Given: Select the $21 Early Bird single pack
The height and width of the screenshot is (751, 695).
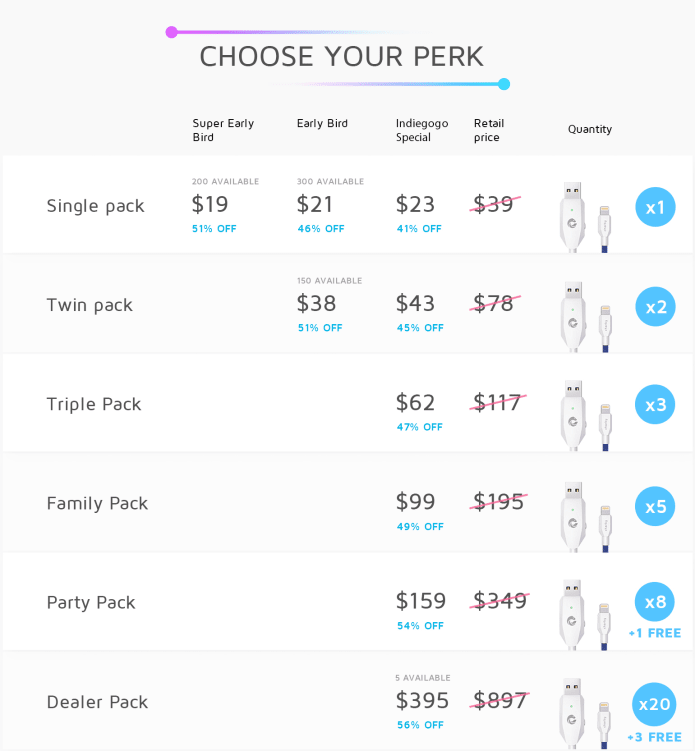Looking at the screenshot, I should point(315,205).
